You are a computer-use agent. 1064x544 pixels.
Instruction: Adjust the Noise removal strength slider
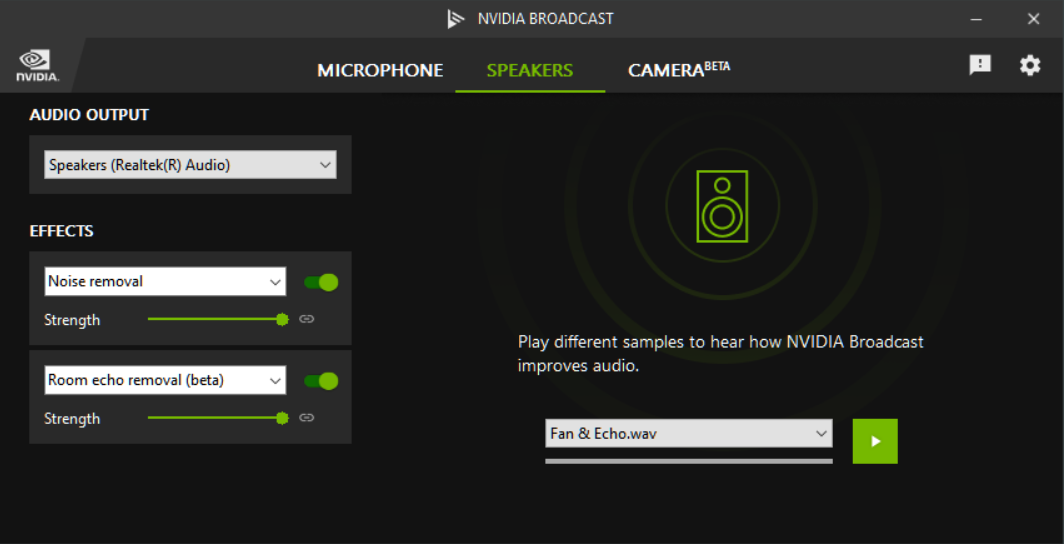click(218, 319)
